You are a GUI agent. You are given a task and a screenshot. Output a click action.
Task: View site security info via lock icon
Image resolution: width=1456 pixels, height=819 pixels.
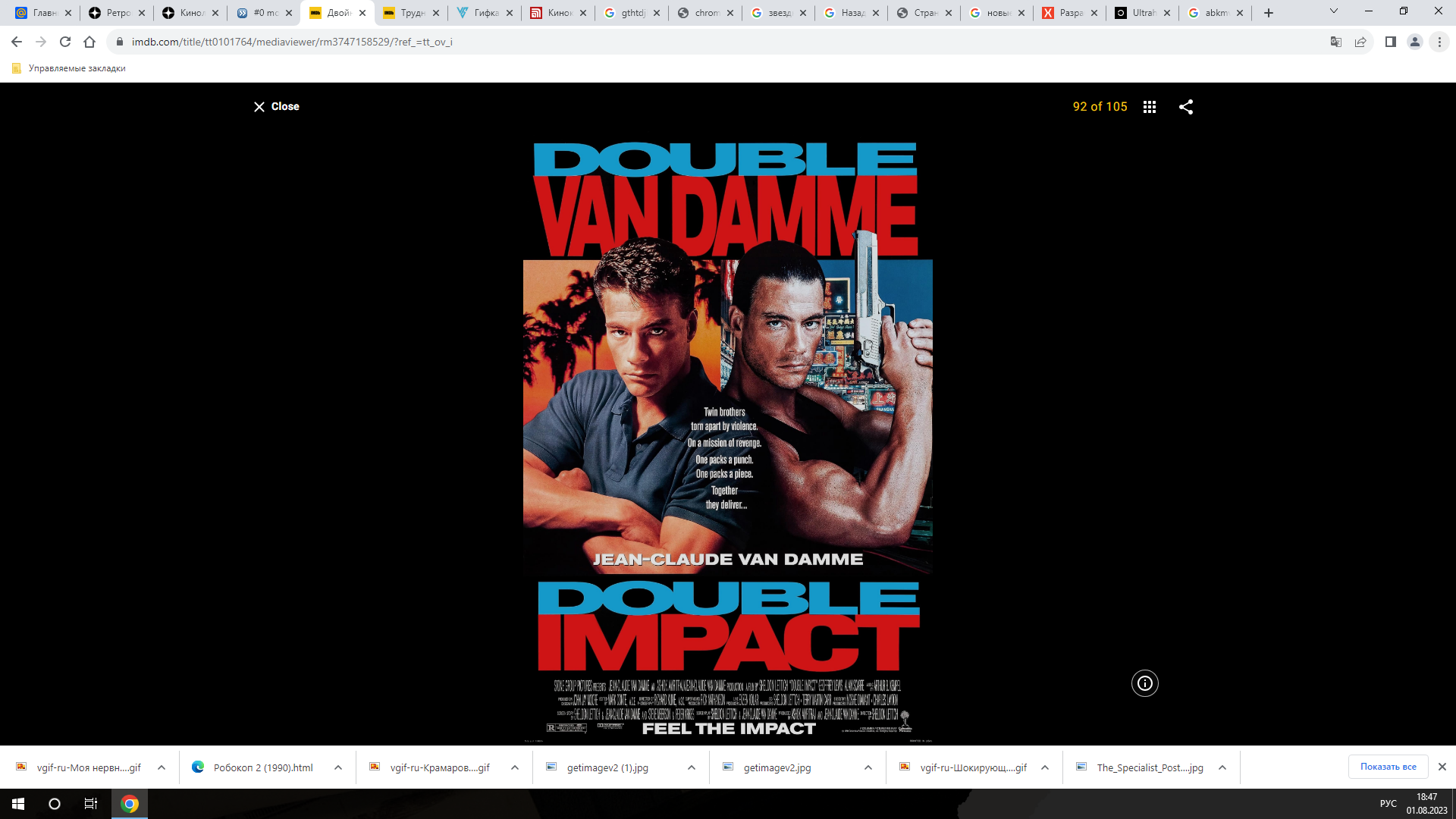119,42
